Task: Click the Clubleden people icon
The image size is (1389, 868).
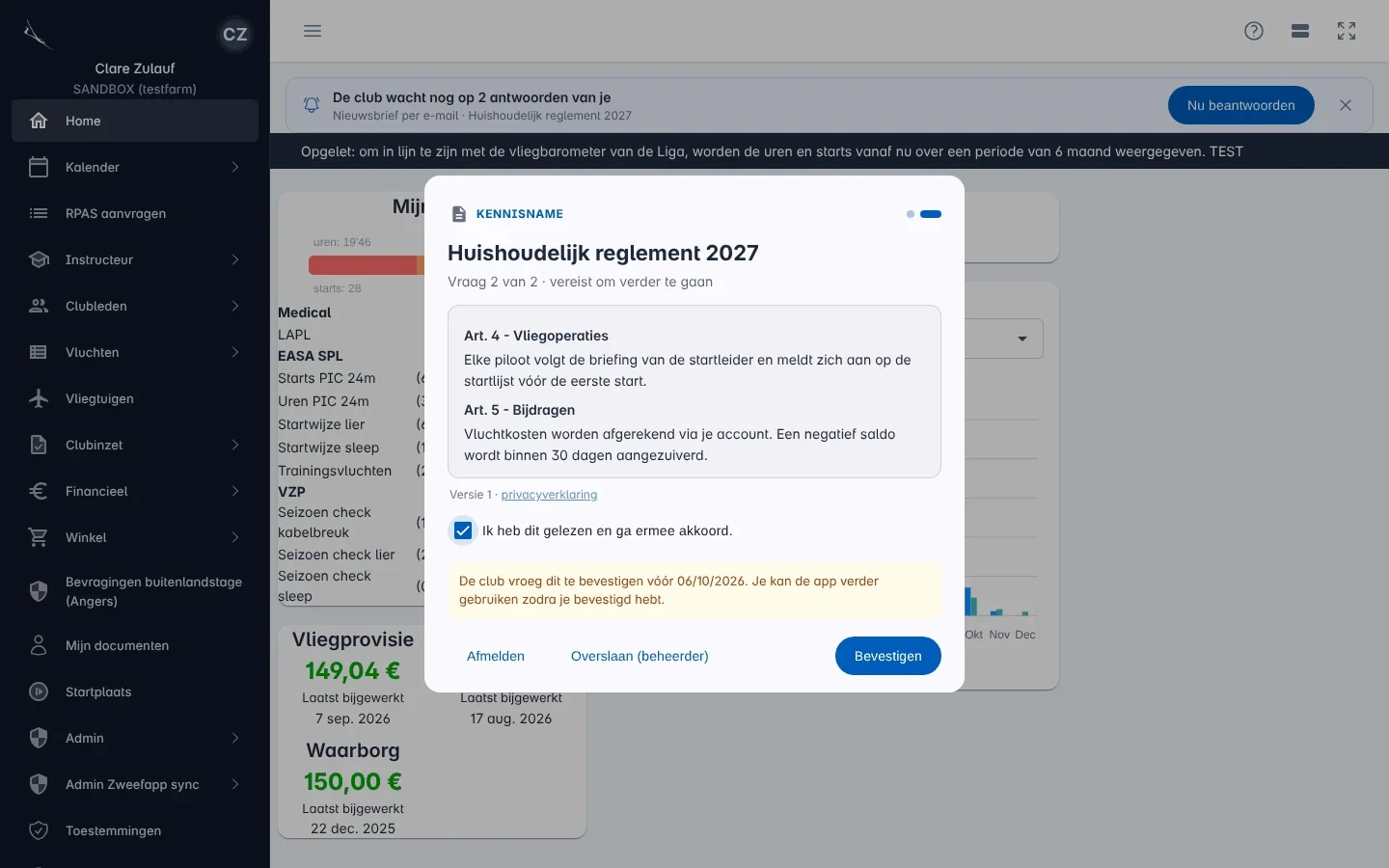Action: [x=39, y=306]
